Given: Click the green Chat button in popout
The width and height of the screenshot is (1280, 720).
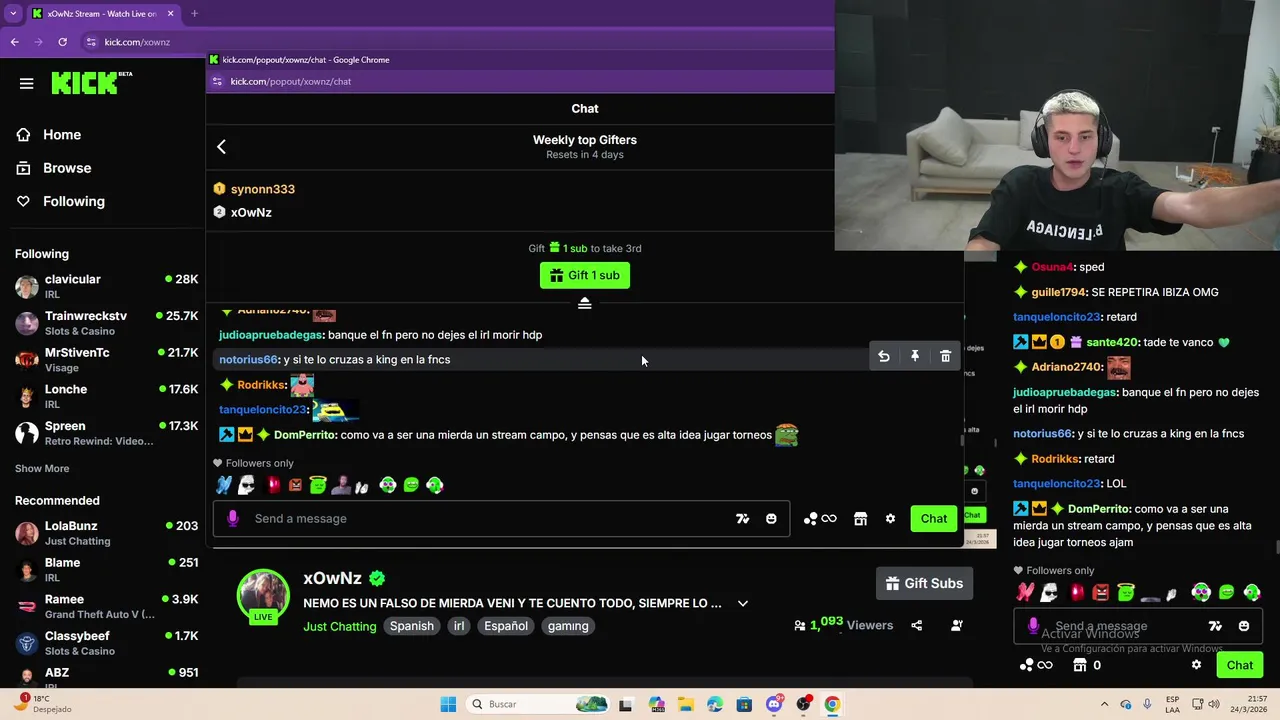Looking at the screenshot, I should (934, 518).
